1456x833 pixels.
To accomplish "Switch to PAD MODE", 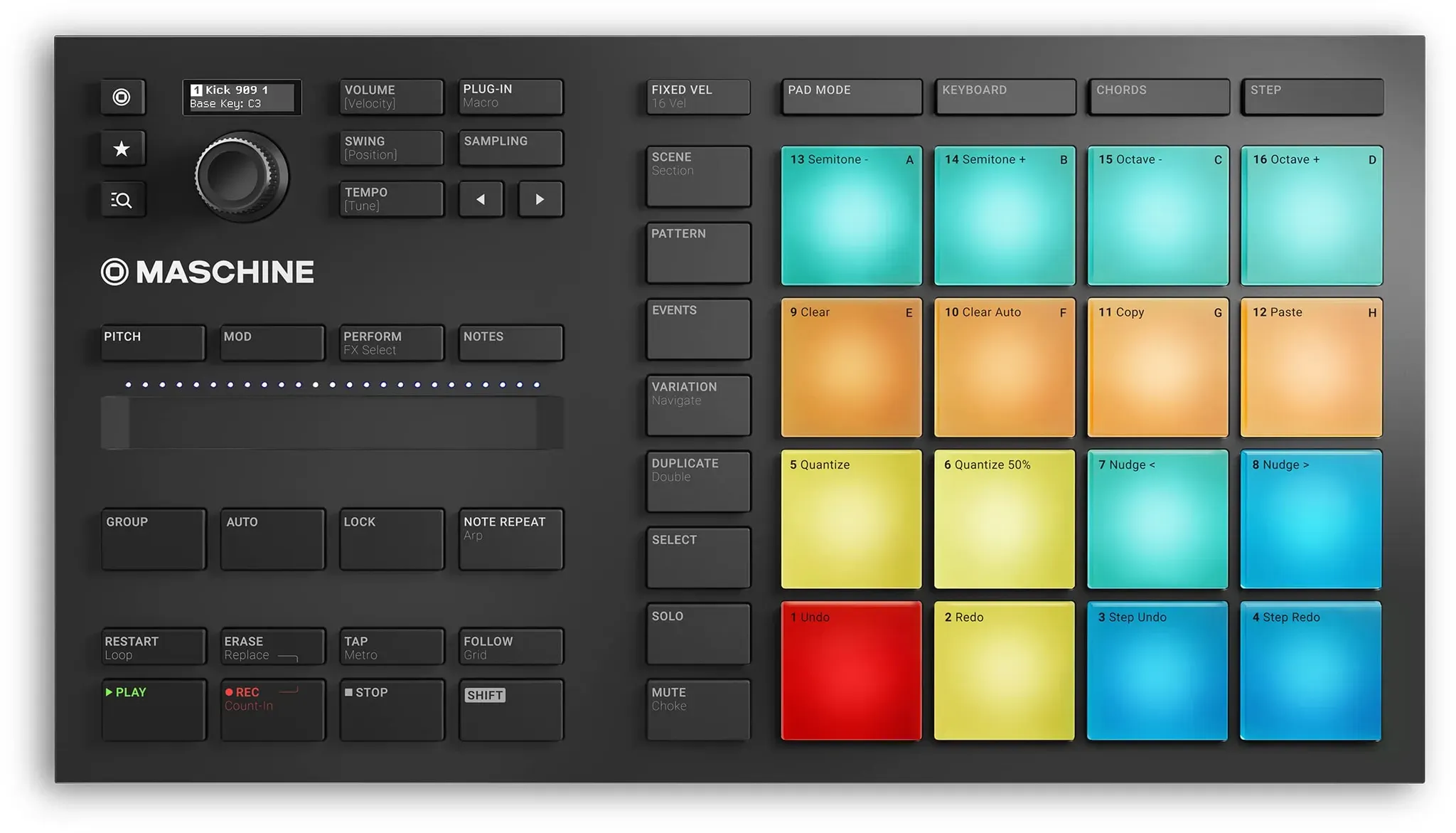I will [852, 97].
